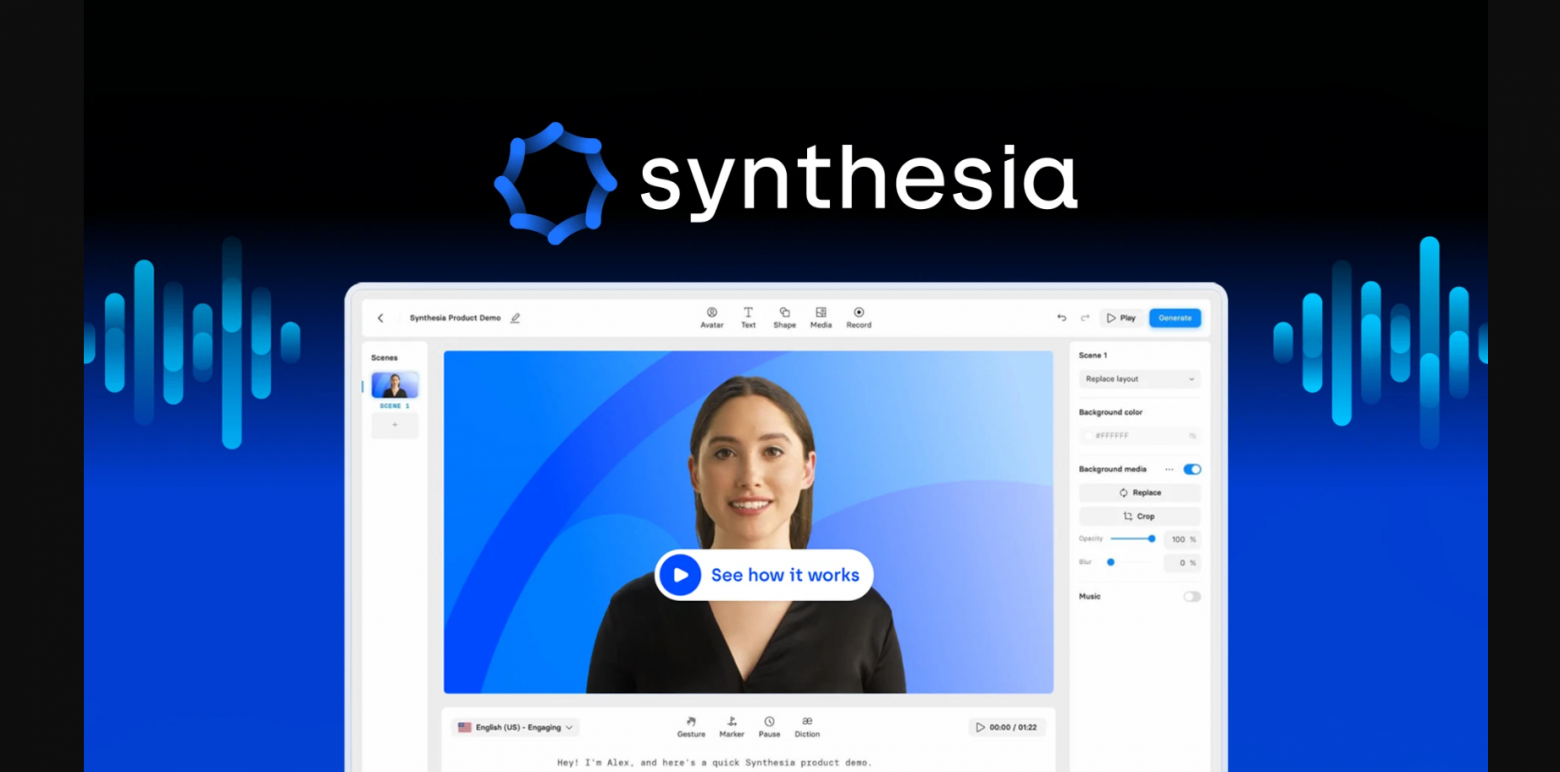This screenshot has width=1560, height=772.
Task: Click the Synthesia Product Demo title text
Action: coord(455,318)
